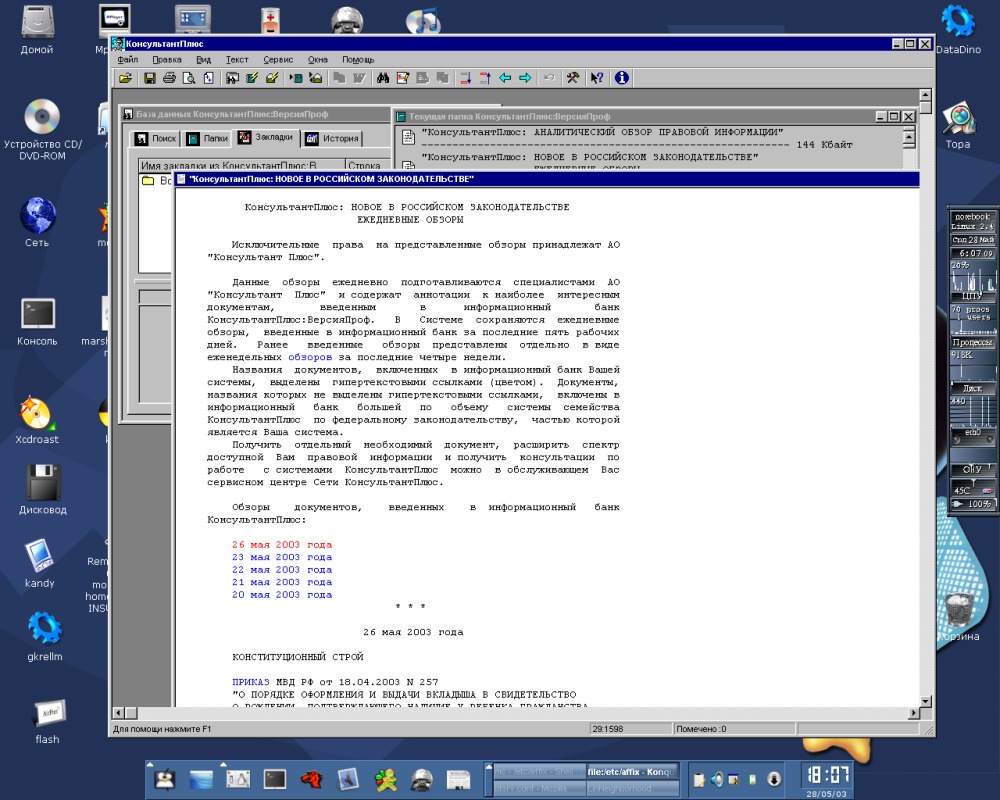The width and height of the screenshot is (1000, 800).
Task: Switch to the История tab
Action: 332,138
